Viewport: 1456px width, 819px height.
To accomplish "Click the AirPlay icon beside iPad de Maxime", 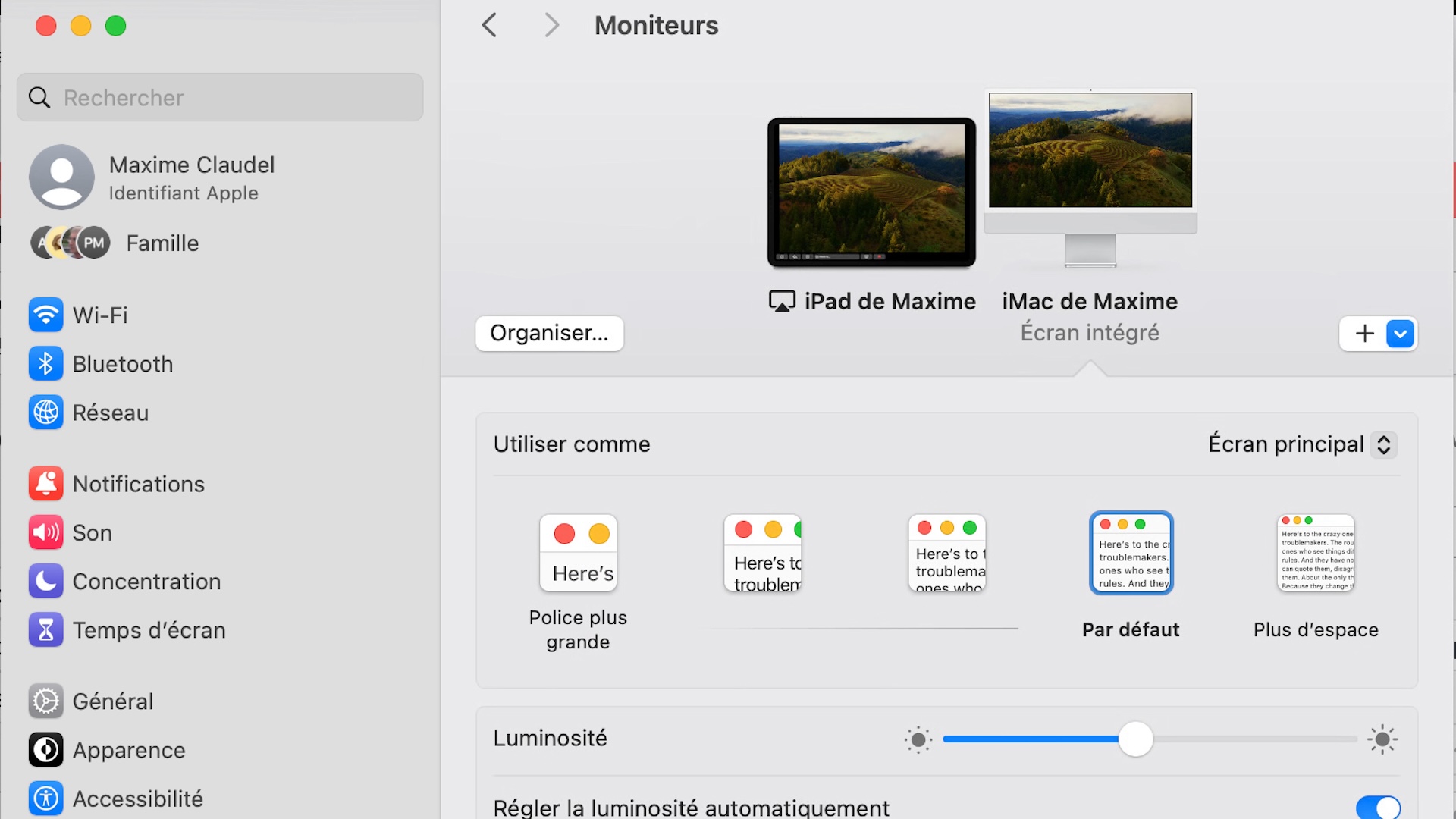I will [x=782, y=302].
